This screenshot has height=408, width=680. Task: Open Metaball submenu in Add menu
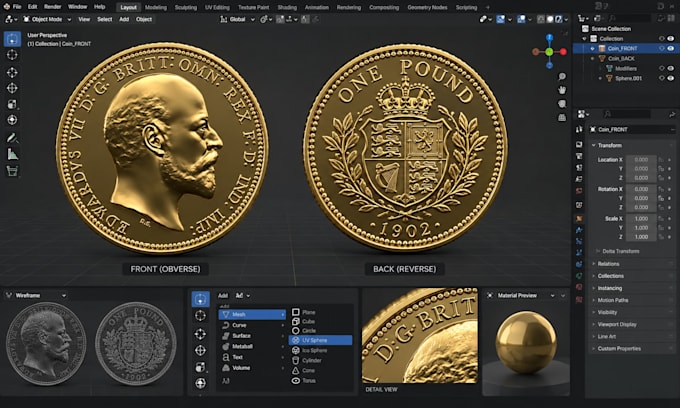coord(252,346)
